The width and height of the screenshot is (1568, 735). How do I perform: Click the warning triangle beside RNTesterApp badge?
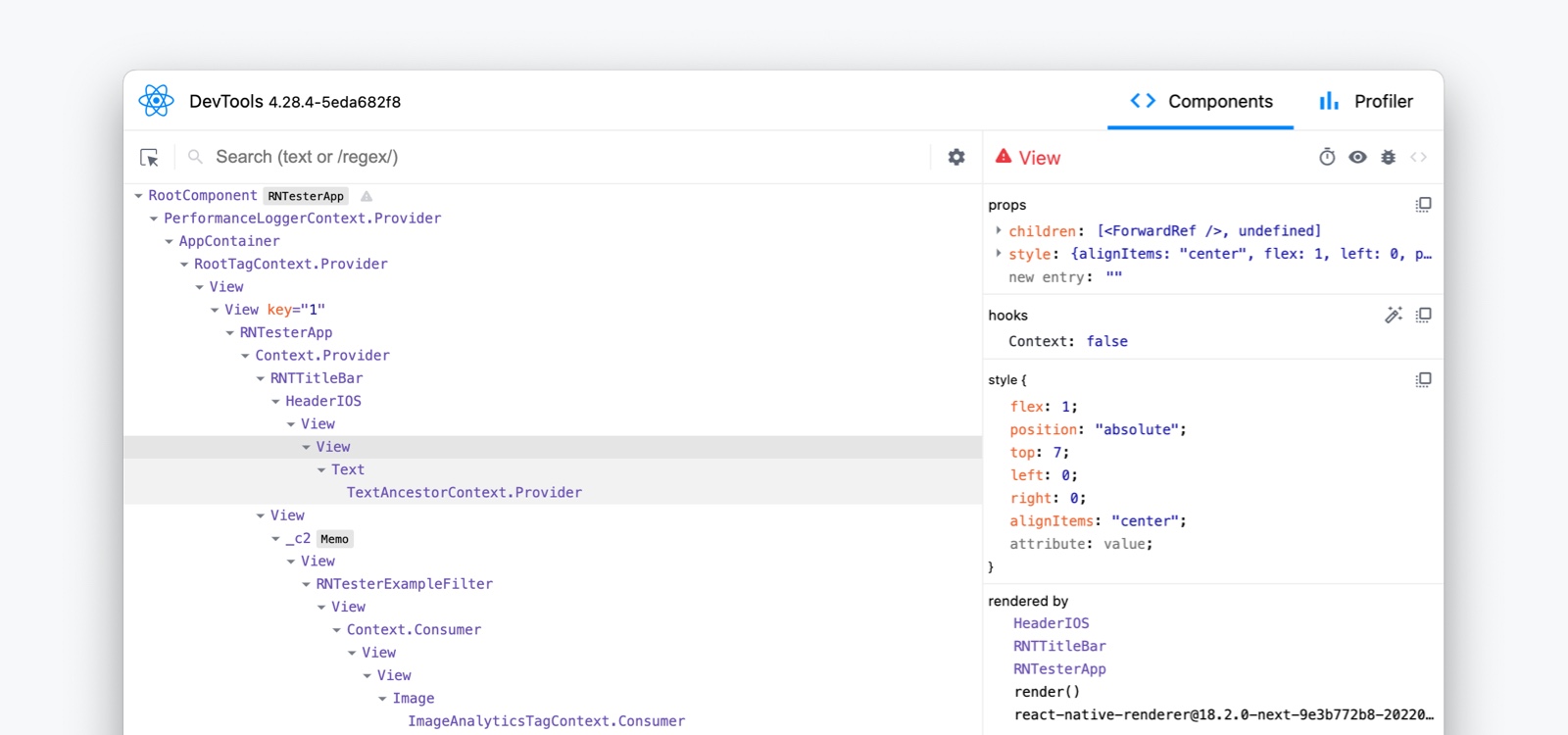367,196
